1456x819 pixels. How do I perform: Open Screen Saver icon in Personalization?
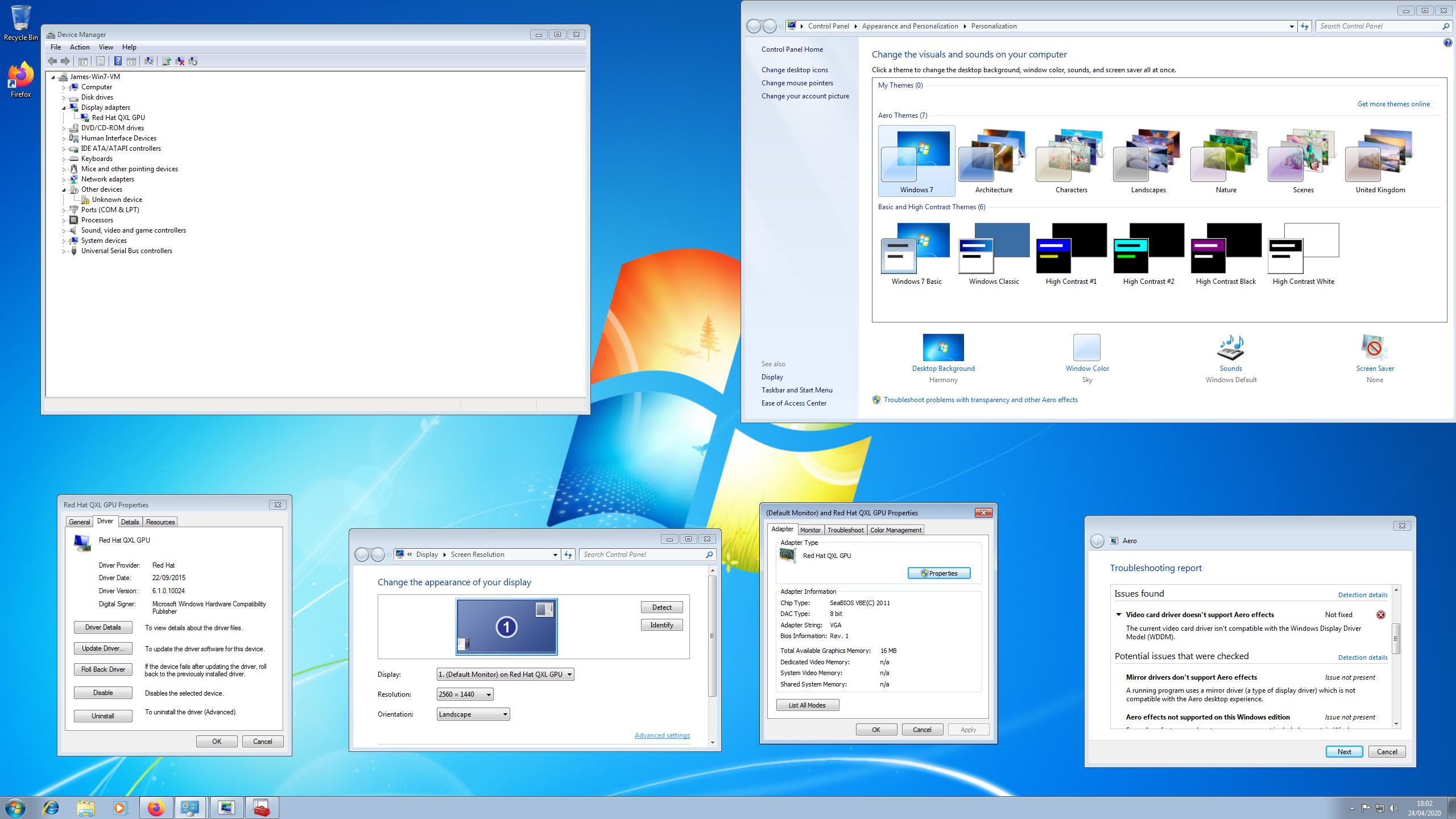coord(1374,348)
